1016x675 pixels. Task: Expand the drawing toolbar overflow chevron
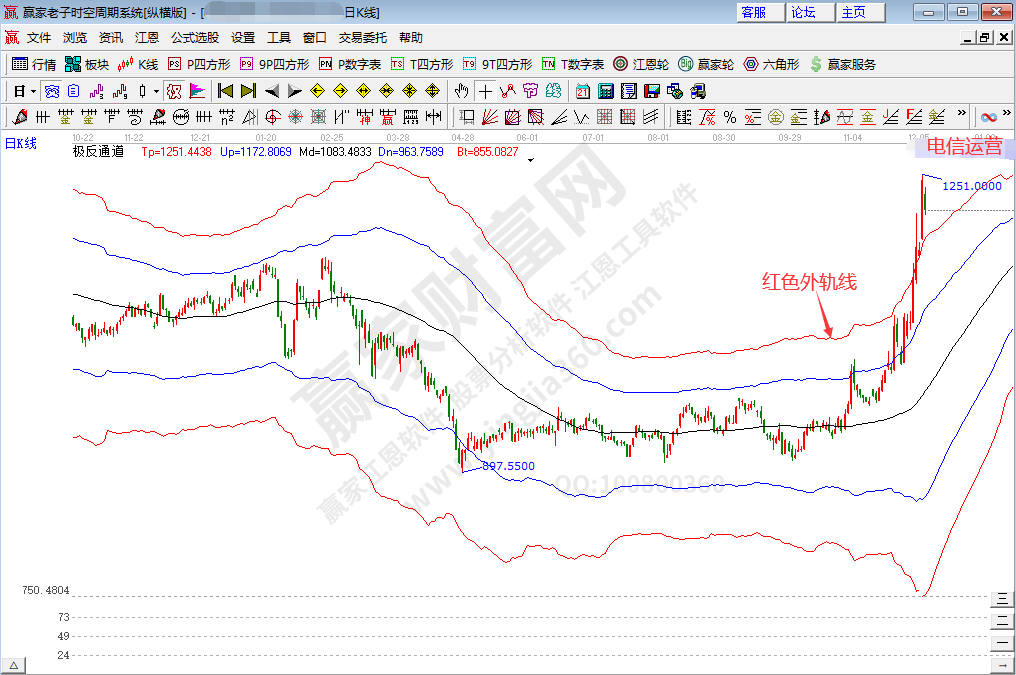pyautogui.click(x=962, y=115)
